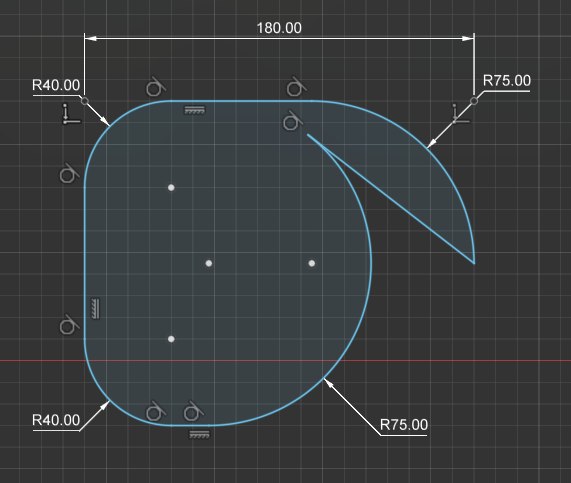Select the upper-left arc center point
This screenshot has width=571, height=483.
click(171, 188)
